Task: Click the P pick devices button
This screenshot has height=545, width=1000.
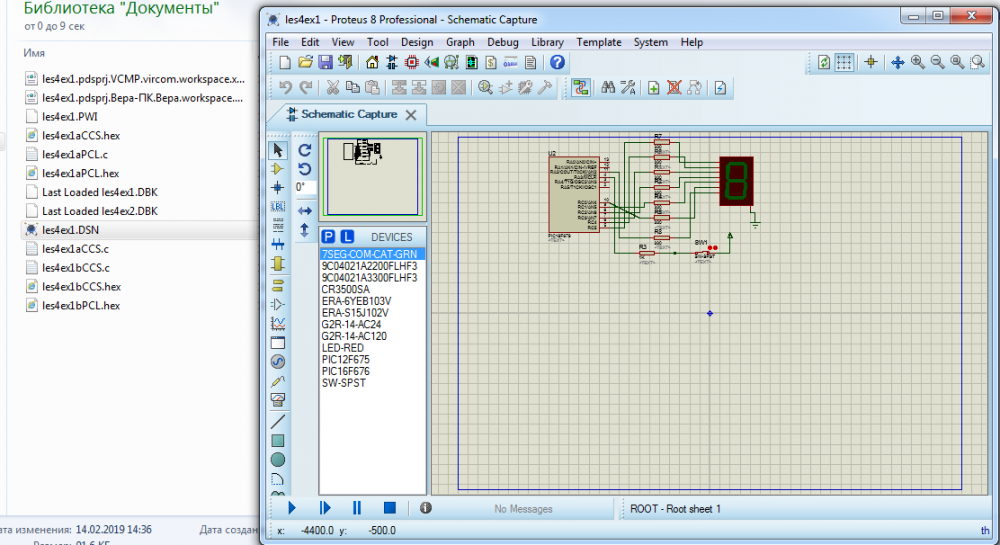Action: (328, 237)
